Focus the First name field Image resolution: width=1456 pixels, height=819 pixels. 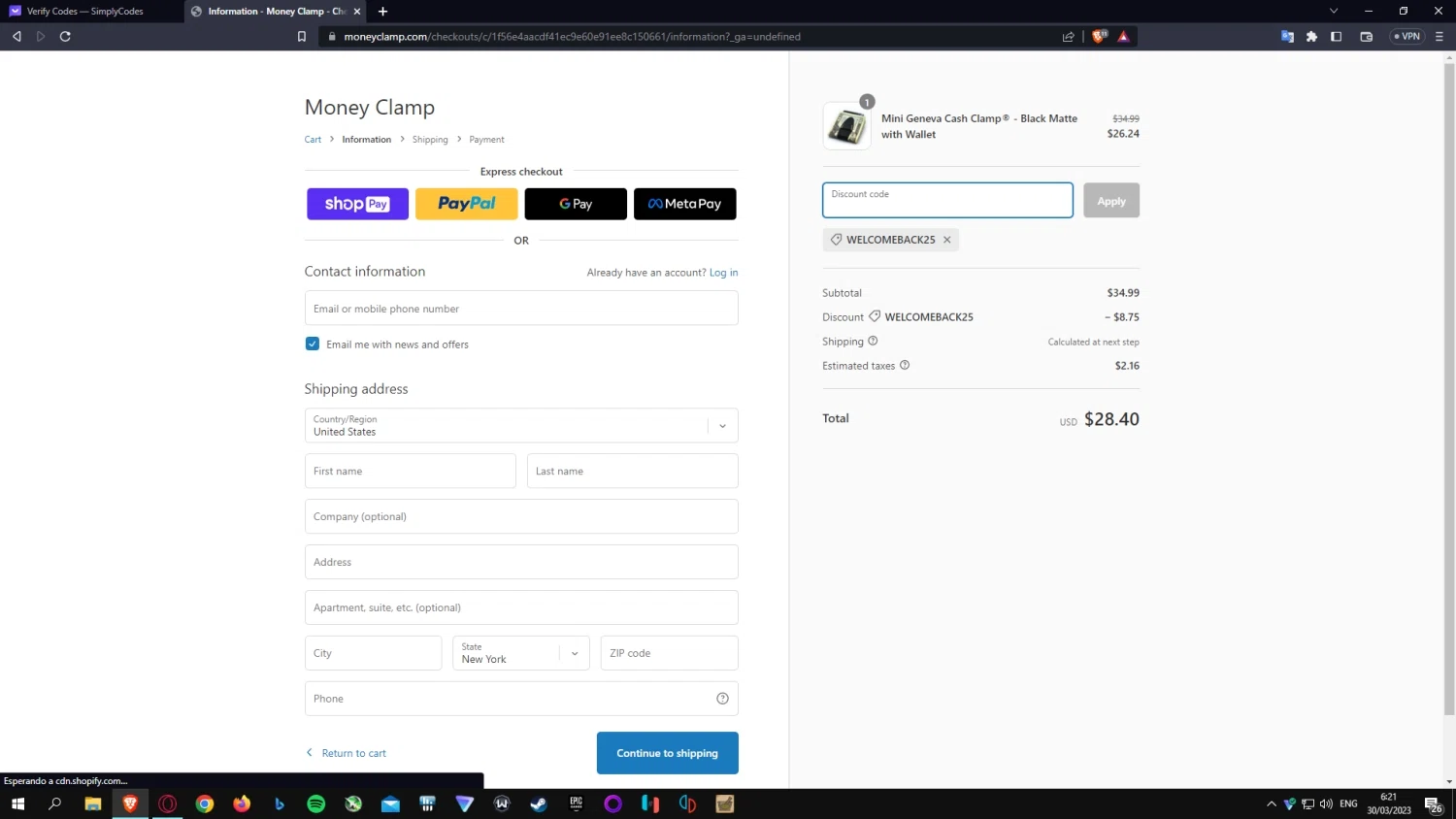pos(411,471)
